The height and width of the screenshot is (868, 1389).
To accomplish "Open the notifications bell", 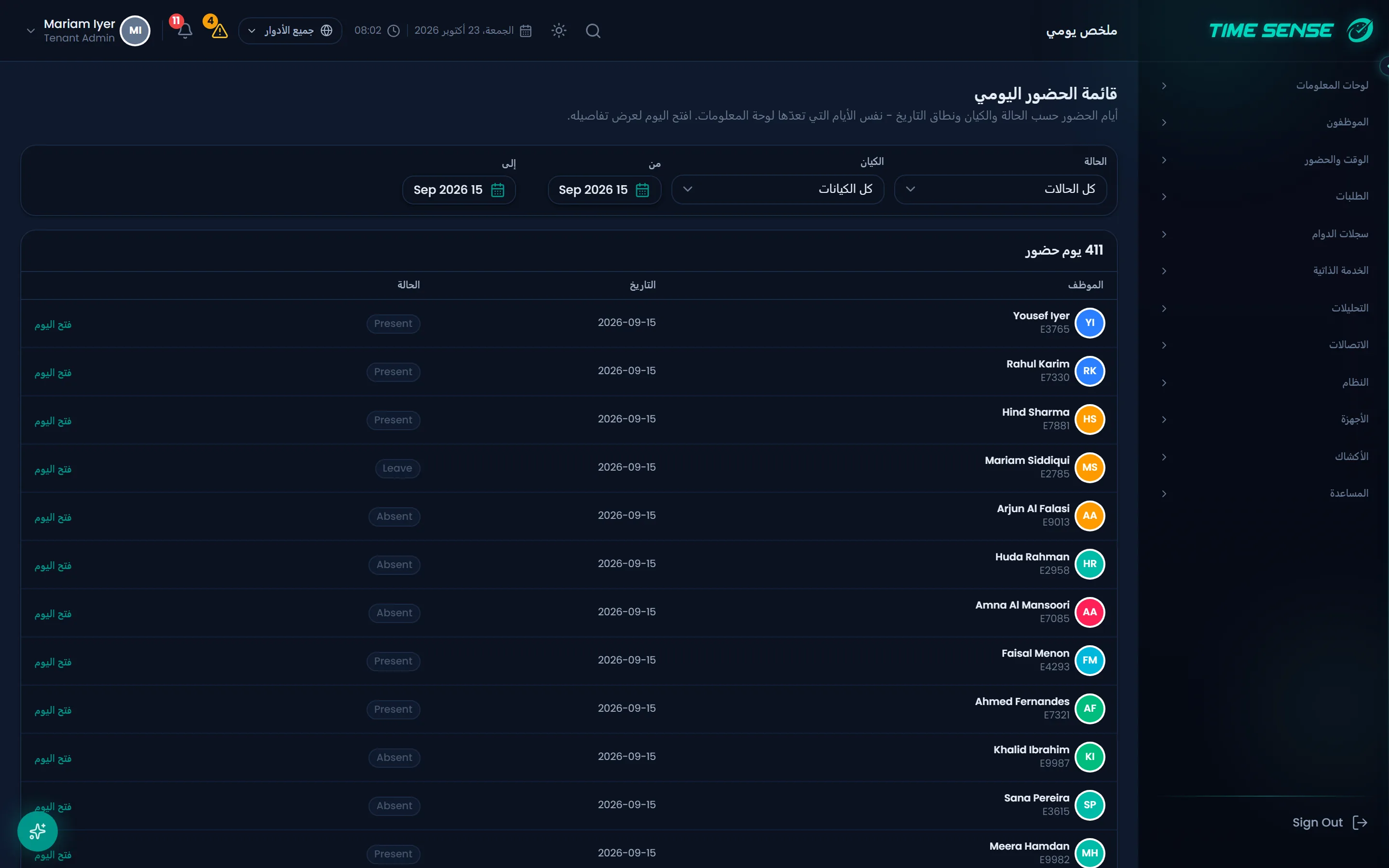I will point(185,31).
